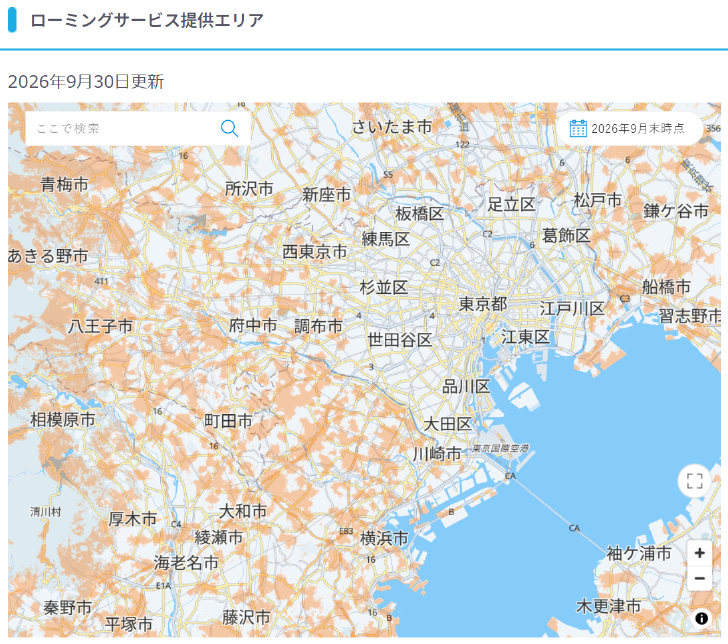Click the calendar icon
Viewport: 728px width, 644px height.
(578, 128)
